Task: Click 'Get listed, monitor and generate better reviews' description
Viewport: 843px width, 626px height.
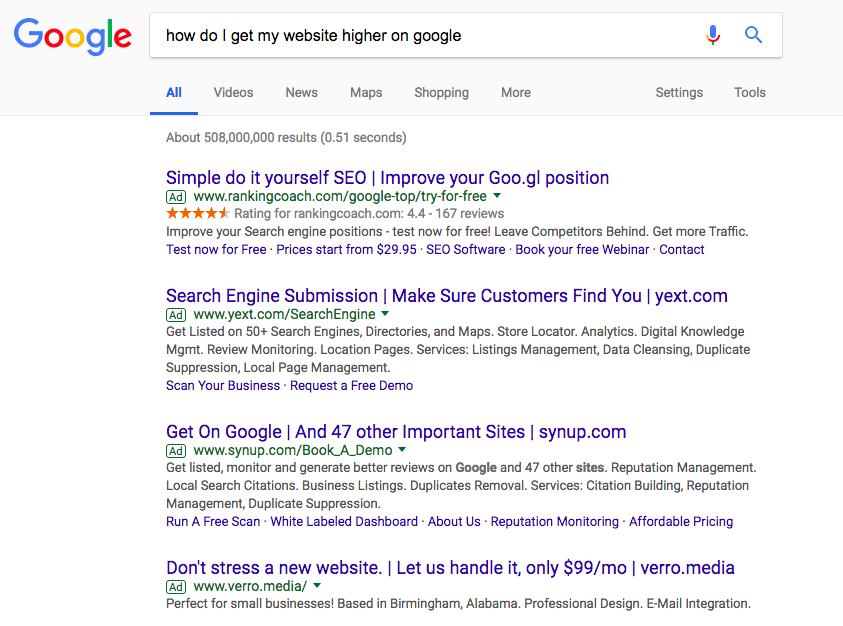Action: [x=461, y=486]
